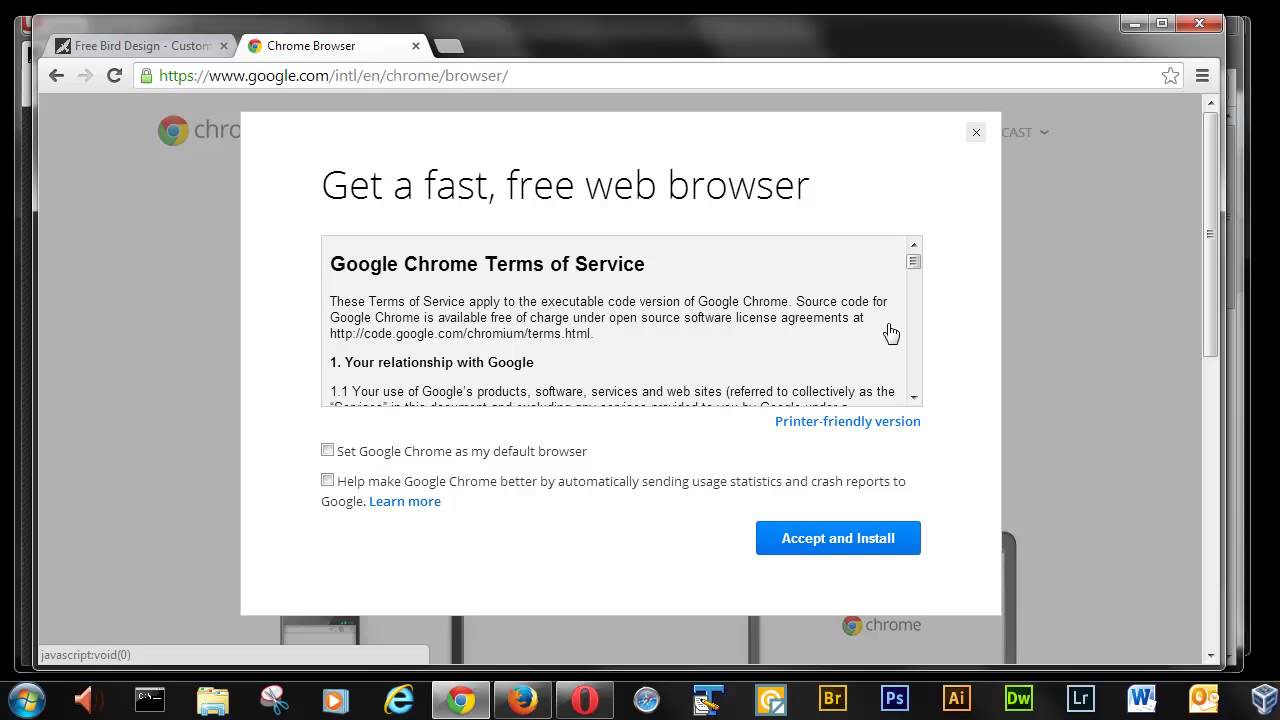The width and height of the screenshot is (1280, 720).
Task: Open the Printer-friendly version link
Action: [x=848, y=421]
